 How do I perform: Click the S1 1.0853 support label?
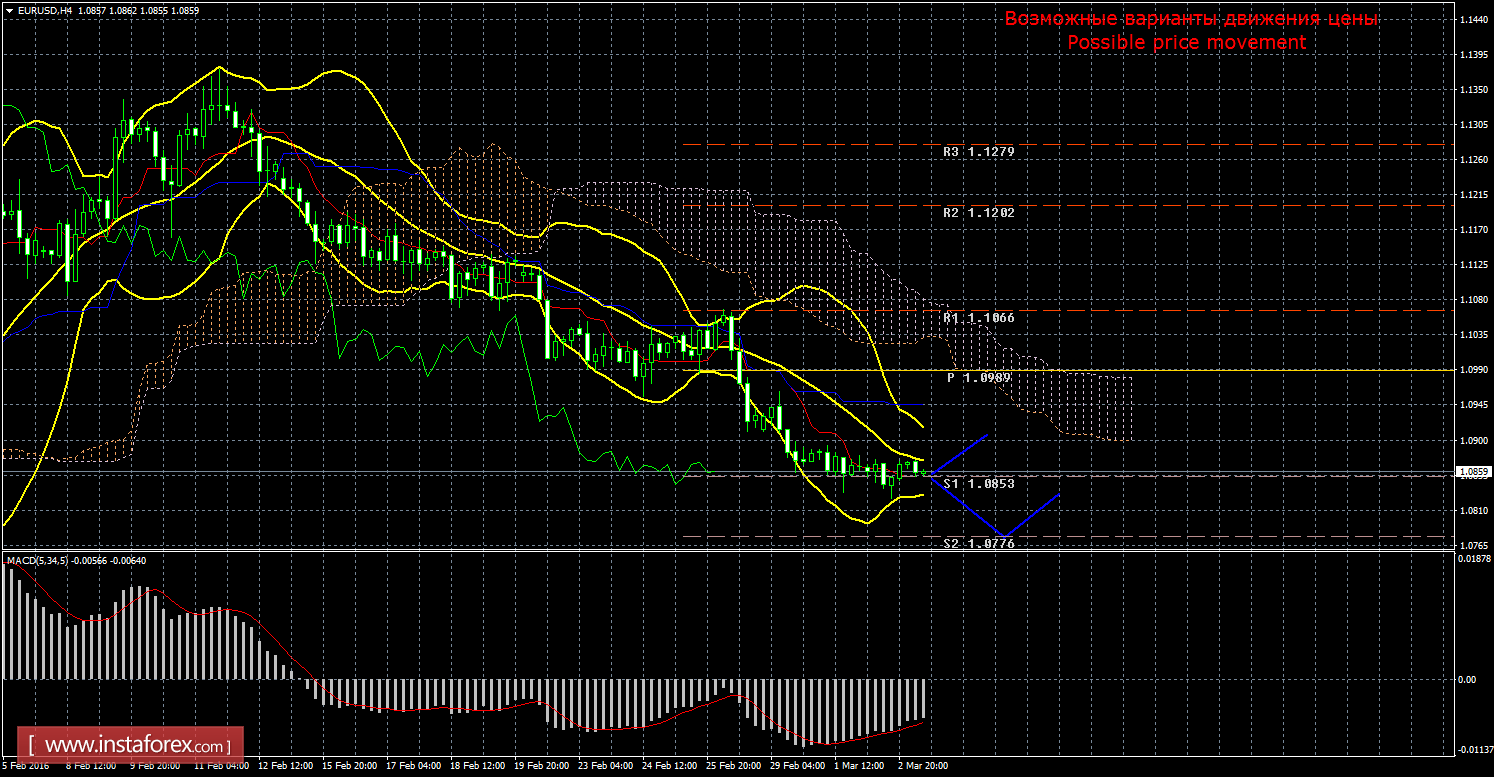pyautogui.click(x=978, y=483)
